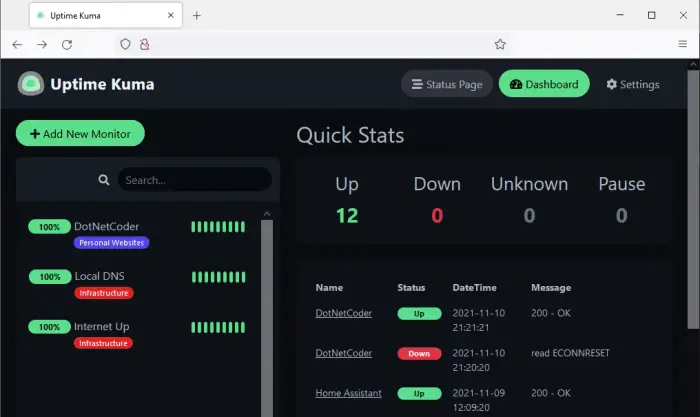The width and height of the screenshot is (700, 417).
Task: Click the crossed-out padlock security icon
Action: 145,44
